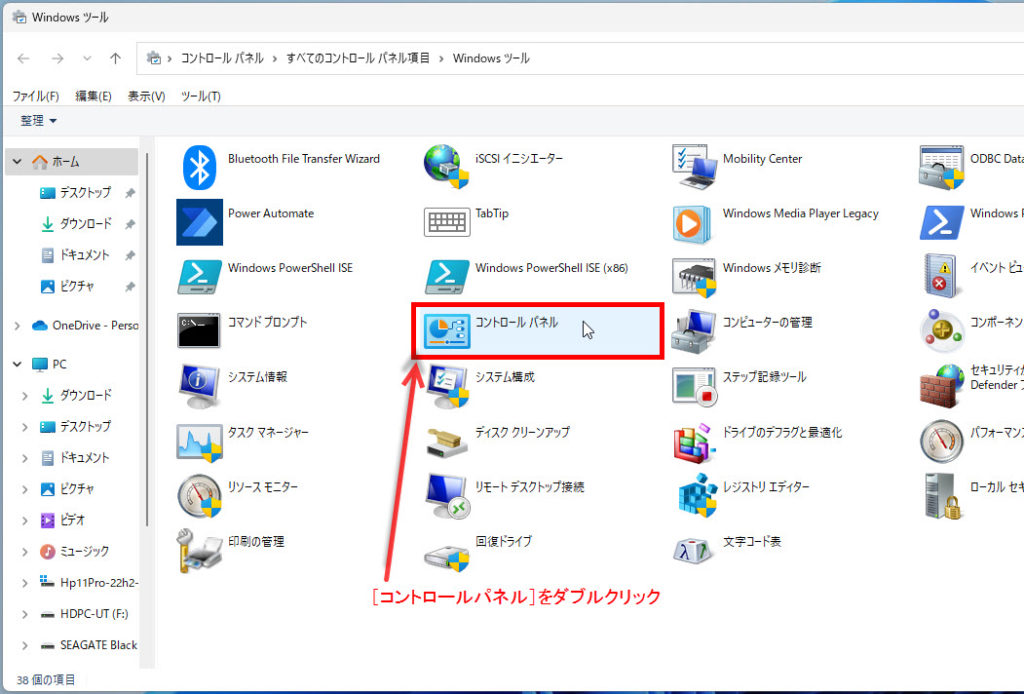Open the 表示(V) menu
The width and height of the screenshot is (1024, 694).
pyautogui.click(x=146, y=96)
